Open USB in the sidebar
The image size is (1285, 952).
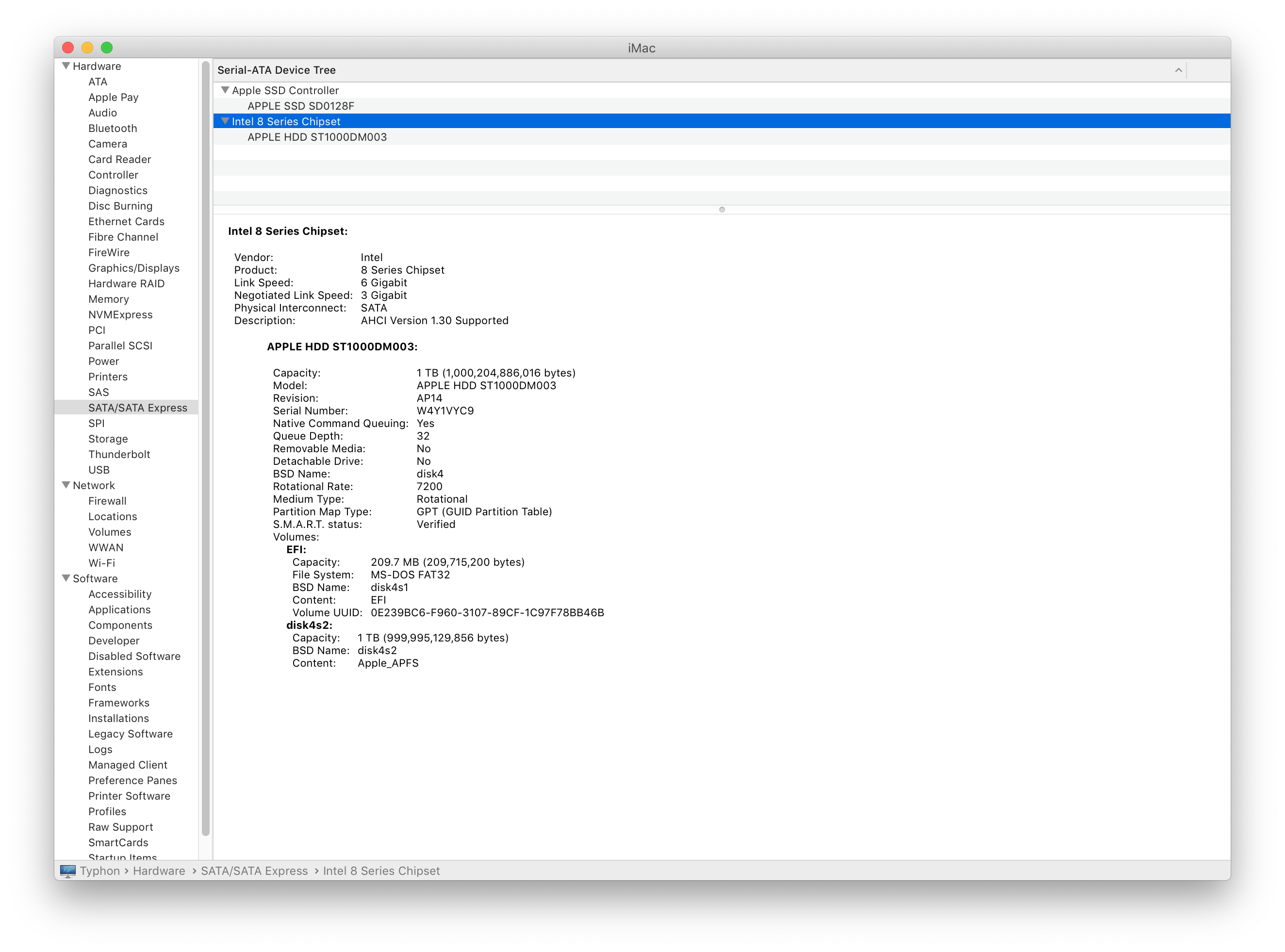point(99,470)
